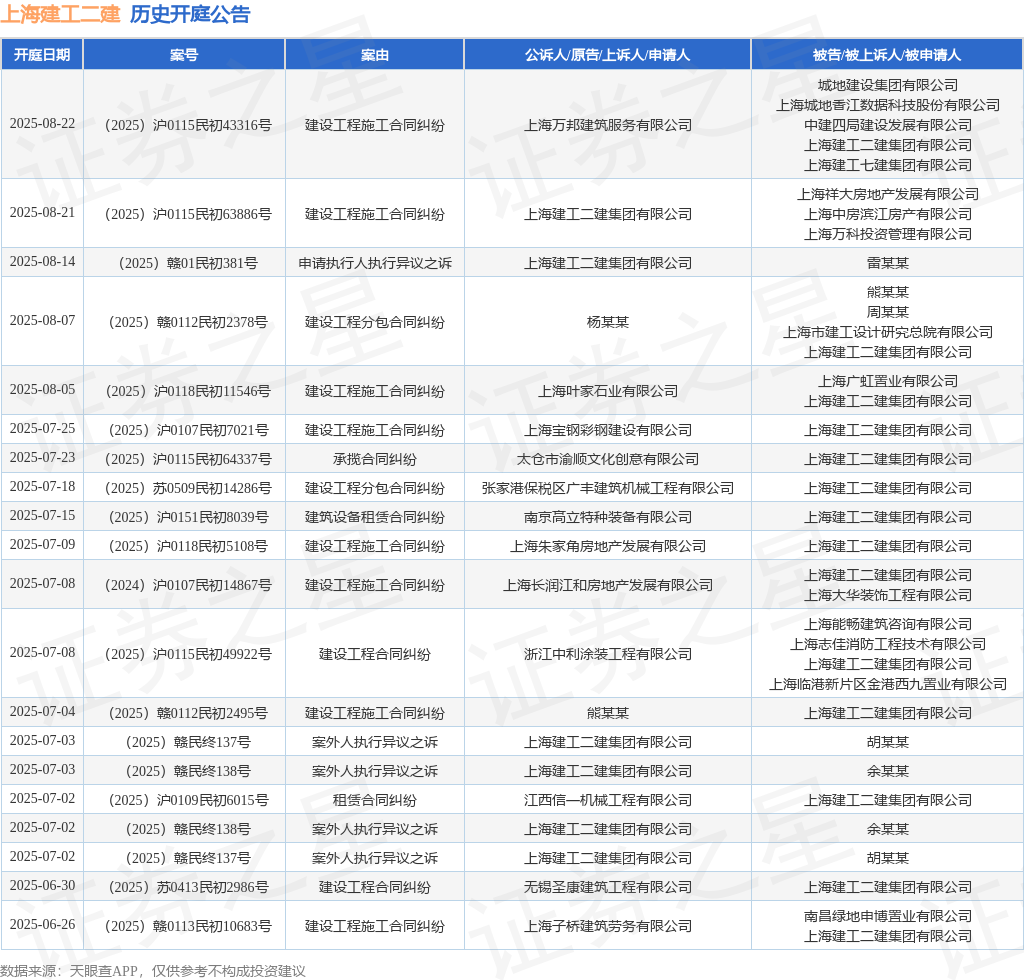
Task: Click plaintiff 江西信一机械工程有限公司
Action: pos(607,800)
